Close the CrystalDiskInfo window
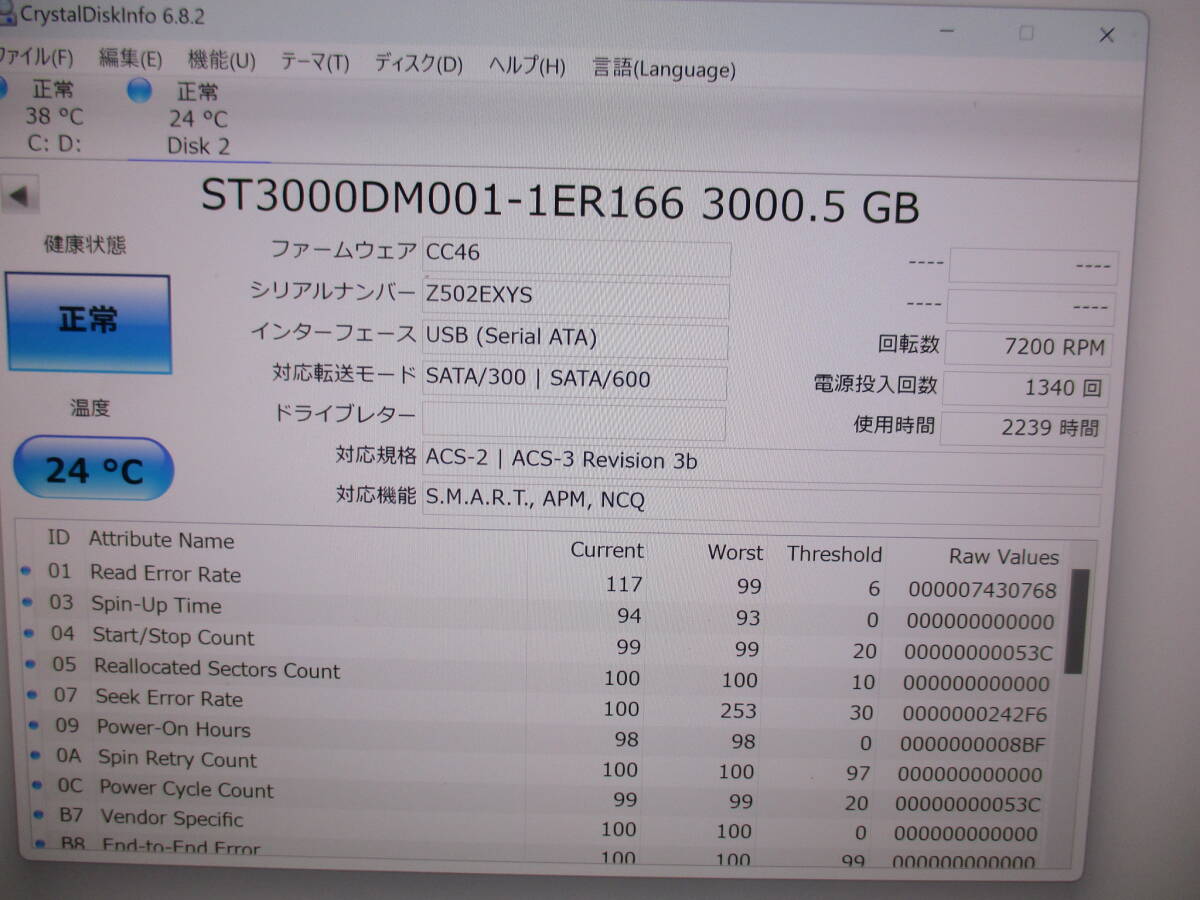 1106,36
